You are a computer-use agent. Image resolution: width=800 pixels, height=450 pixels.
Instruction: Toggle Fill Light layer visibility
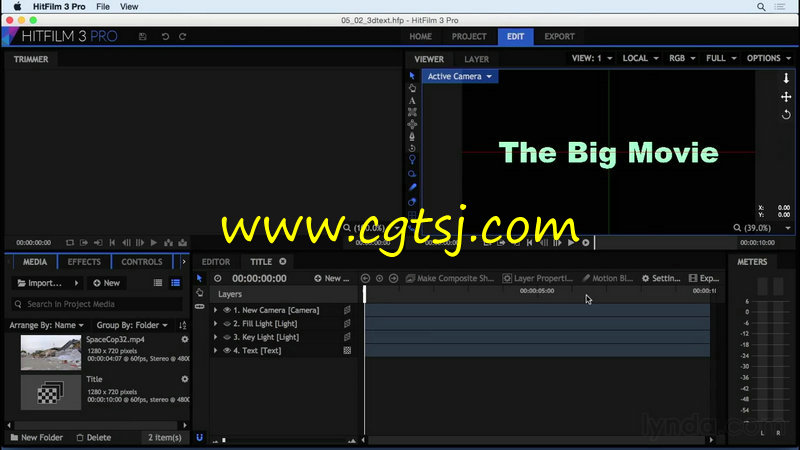coord(227,323)
